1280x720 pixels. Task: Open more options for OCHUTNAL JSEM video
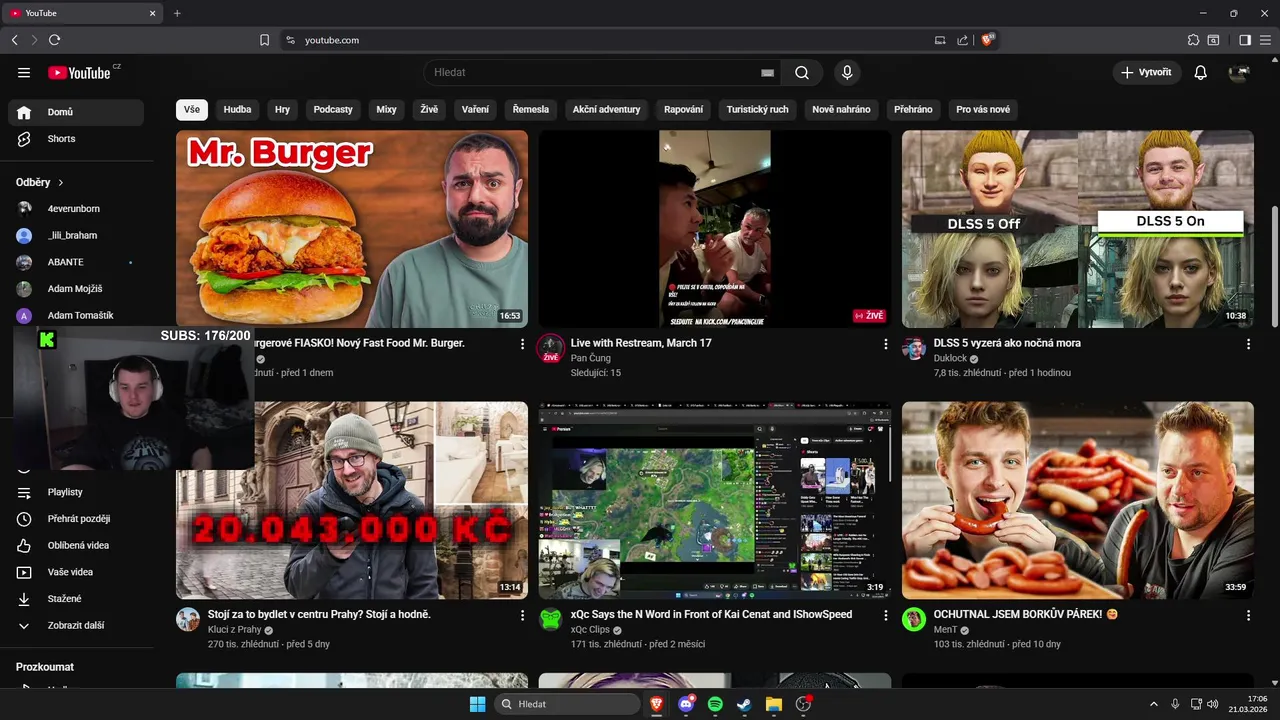click(x=1248, y=616)
